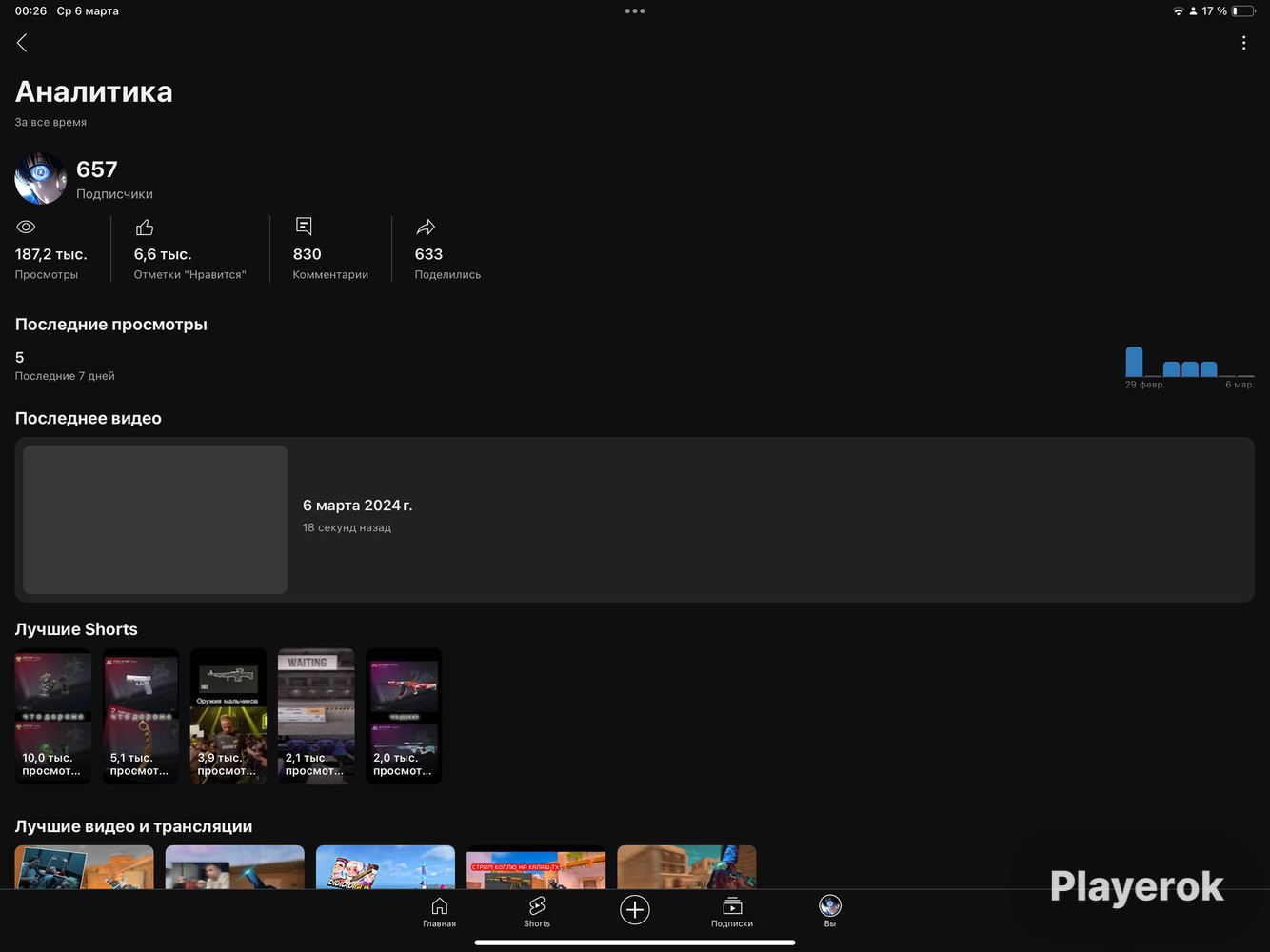Open the recent views bar chart

coord(1190,367)
